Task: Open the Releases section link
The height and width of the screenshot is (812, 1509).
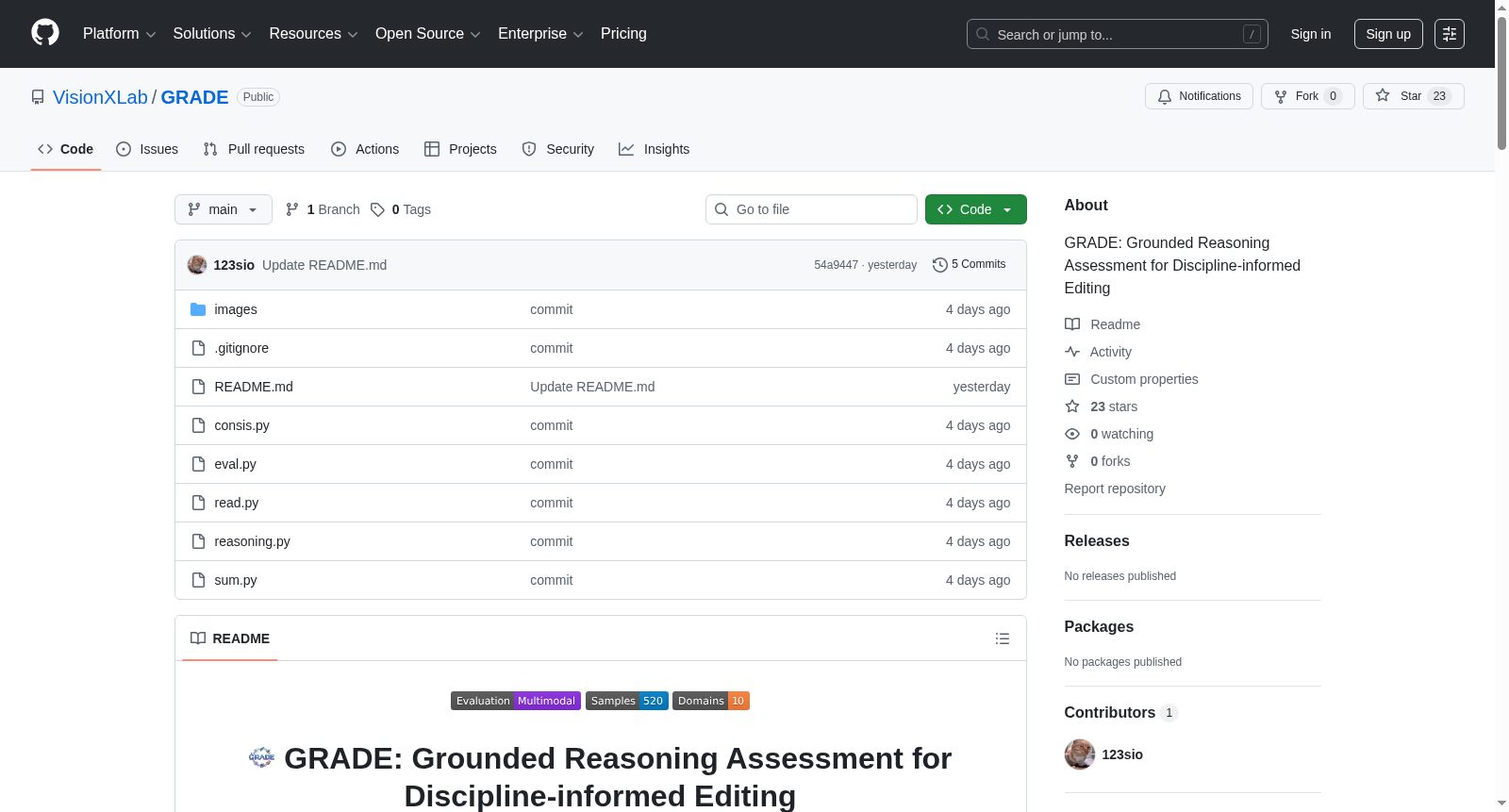Action: (1097, 541)
